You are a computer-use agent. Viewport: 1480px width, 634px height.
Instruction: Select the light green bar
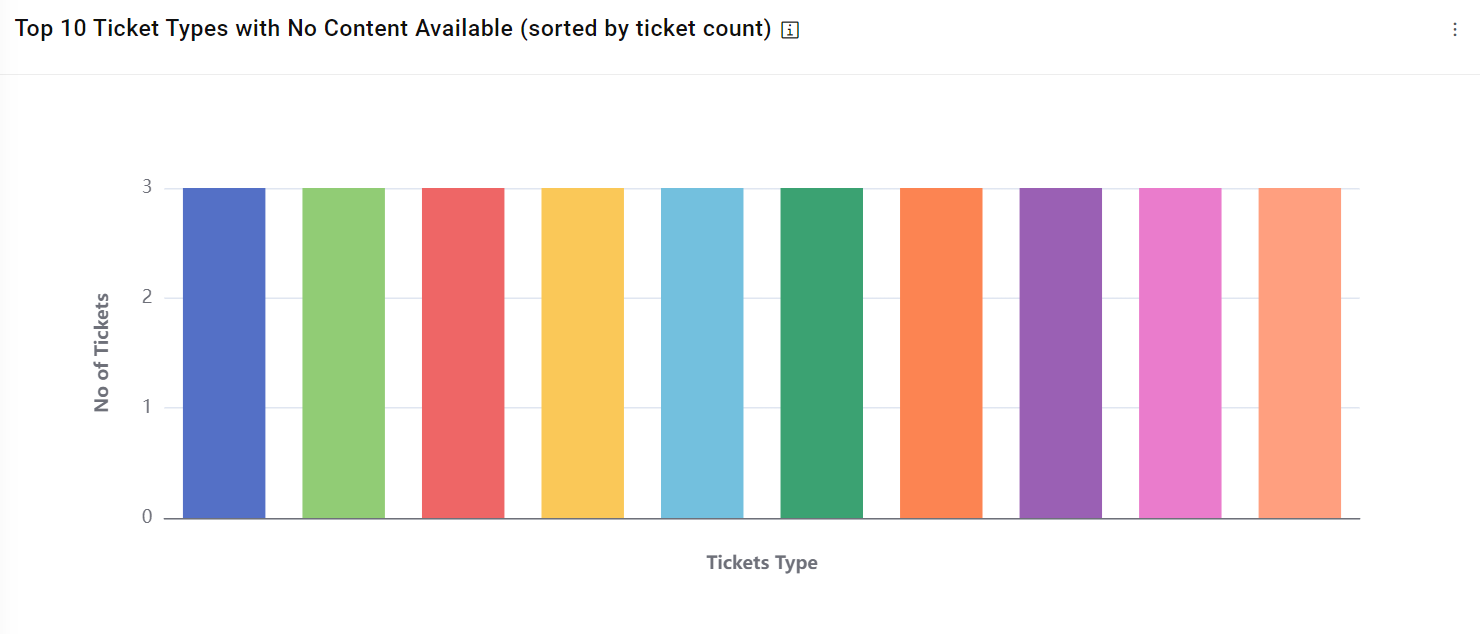[x=343, y=353]
